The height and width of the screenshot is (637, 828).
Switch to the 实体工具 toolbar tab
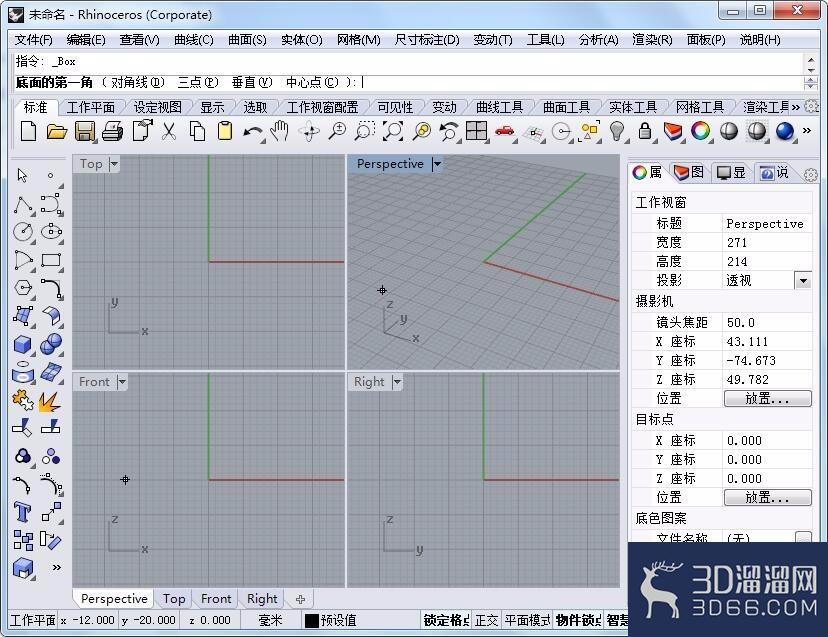(633, 107)
